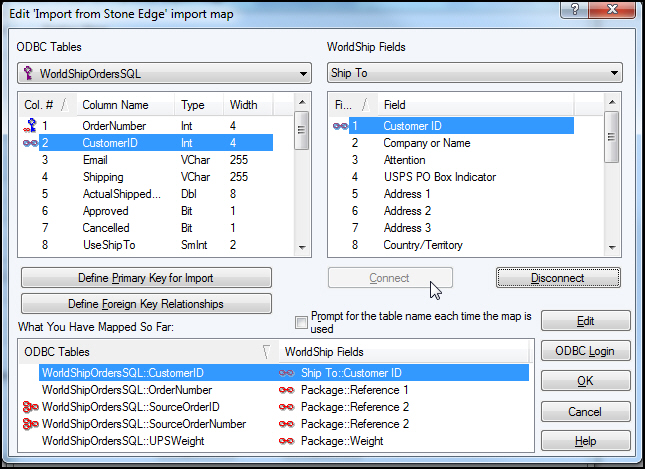
Task: Click link icon beside Ship To::Customer ID
Action: pos(288,372)
